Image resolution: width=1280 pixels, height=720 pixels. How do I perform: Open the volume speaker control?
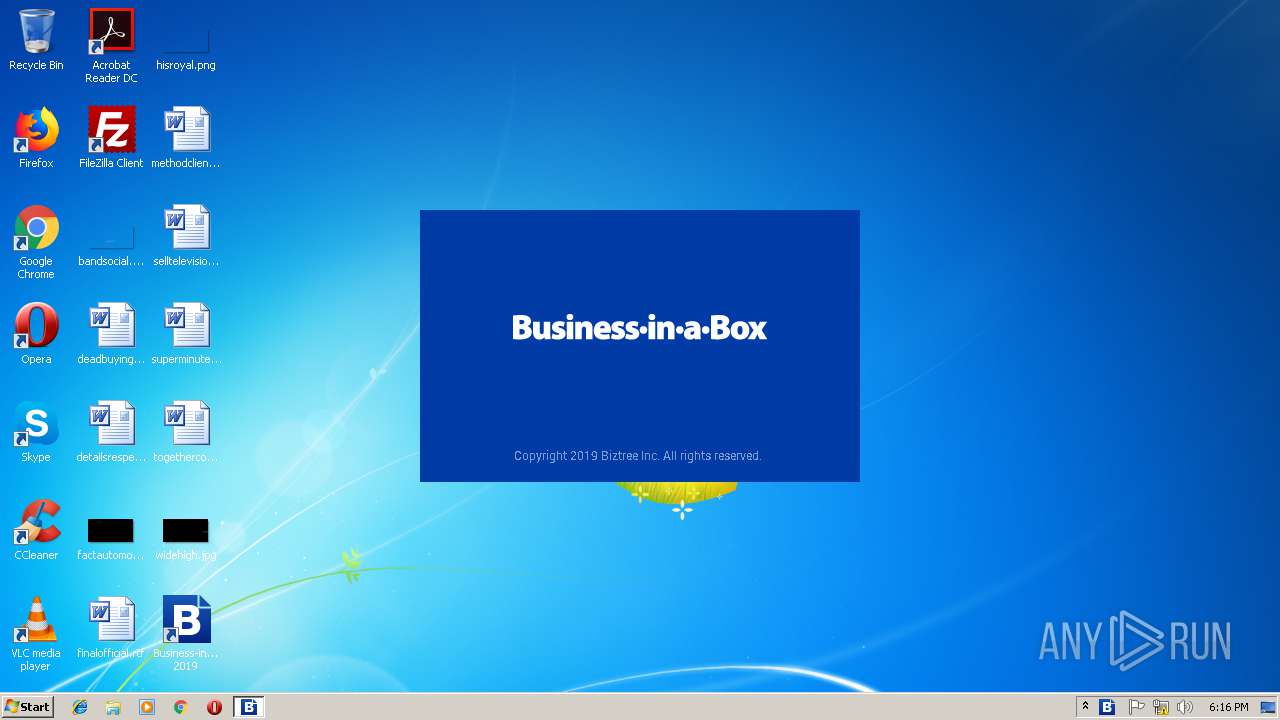(1185, 707)
